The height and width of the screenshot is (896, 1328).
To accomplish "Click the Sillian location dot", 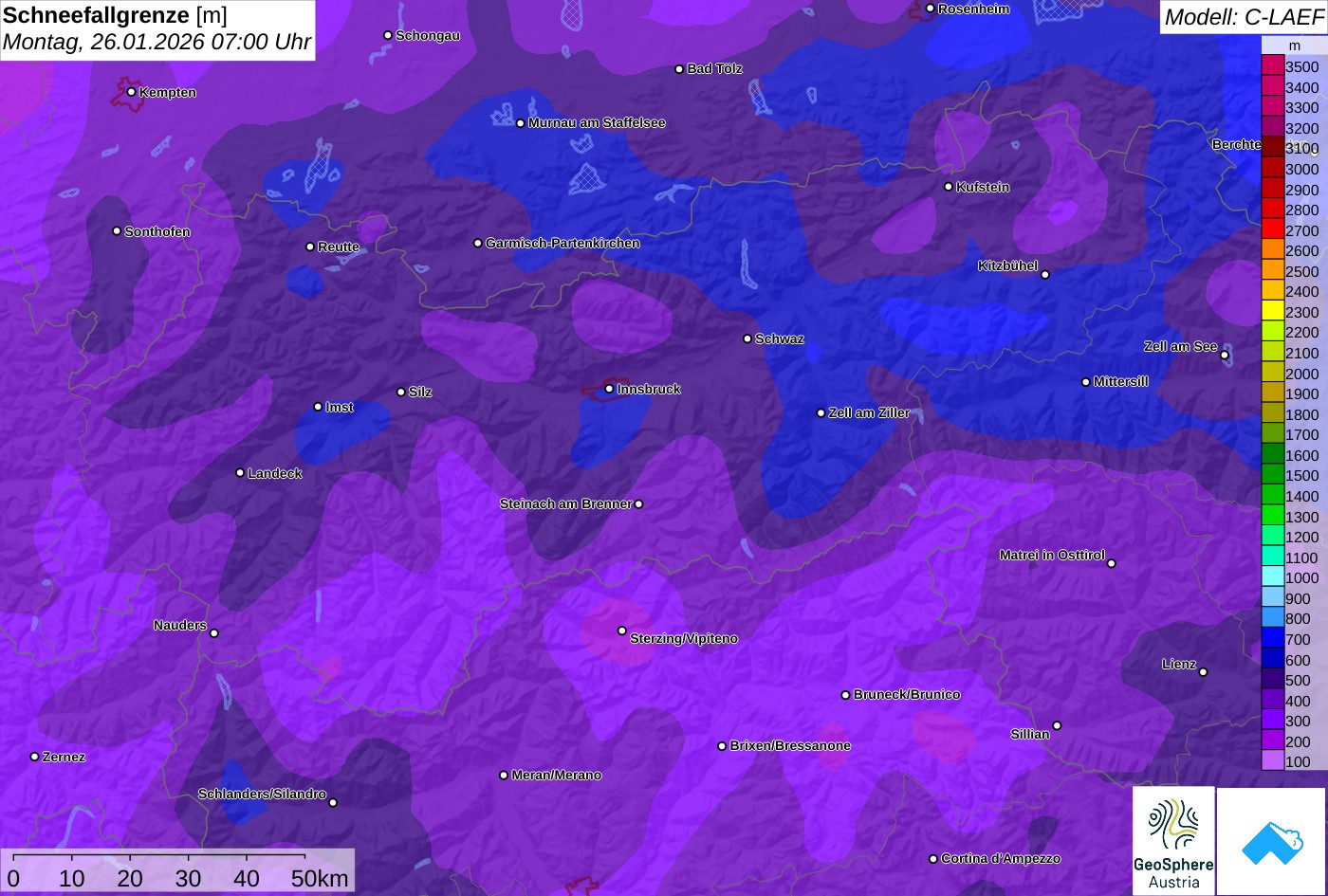I will coord(1057,726).
